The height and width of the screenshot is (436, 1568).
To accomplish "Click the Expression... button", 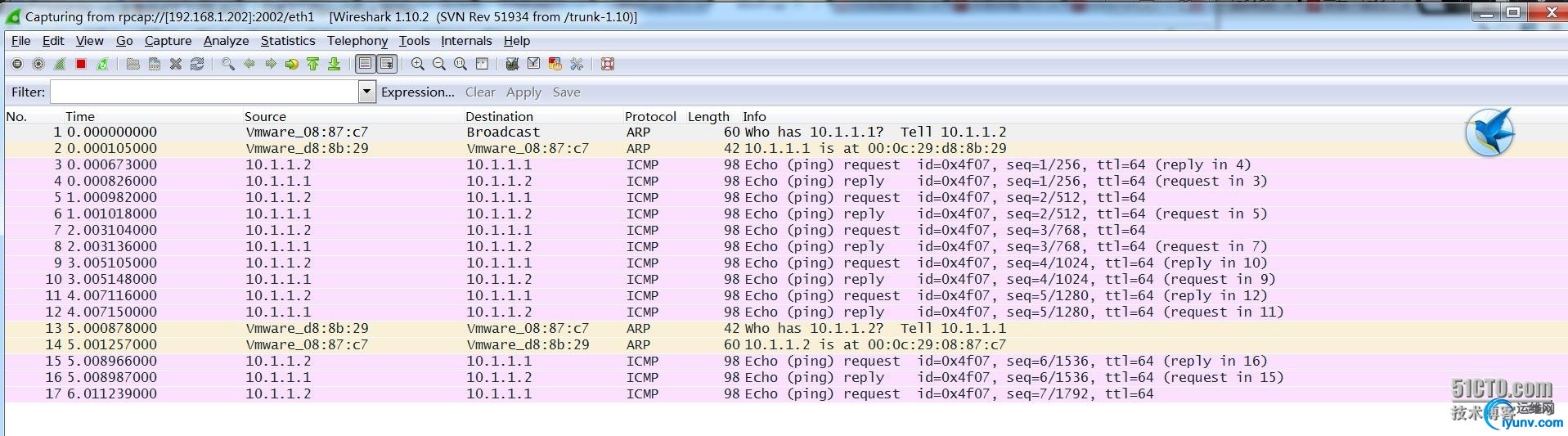I will click(418, 92).
